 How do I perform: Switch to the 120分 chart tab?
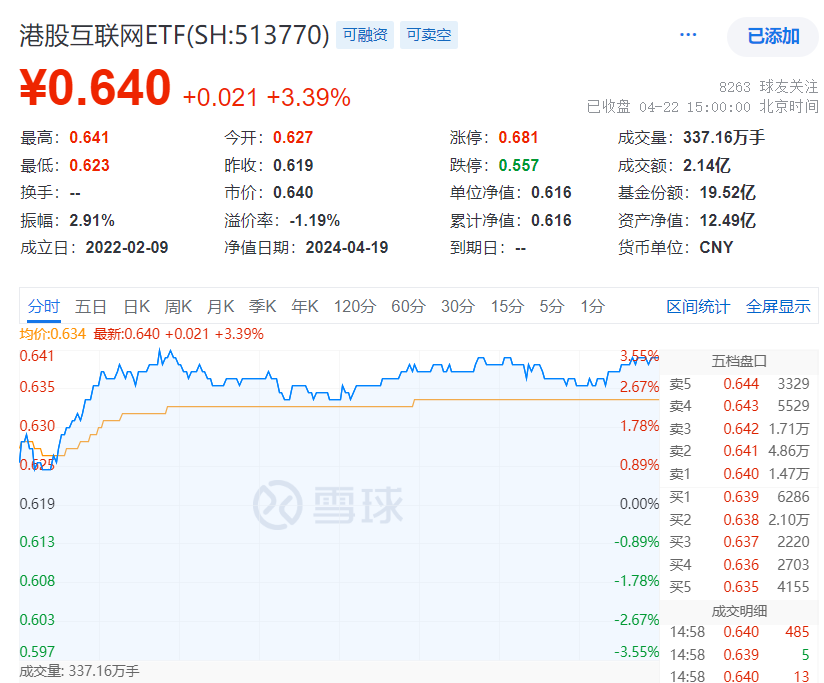pos(355,306)
